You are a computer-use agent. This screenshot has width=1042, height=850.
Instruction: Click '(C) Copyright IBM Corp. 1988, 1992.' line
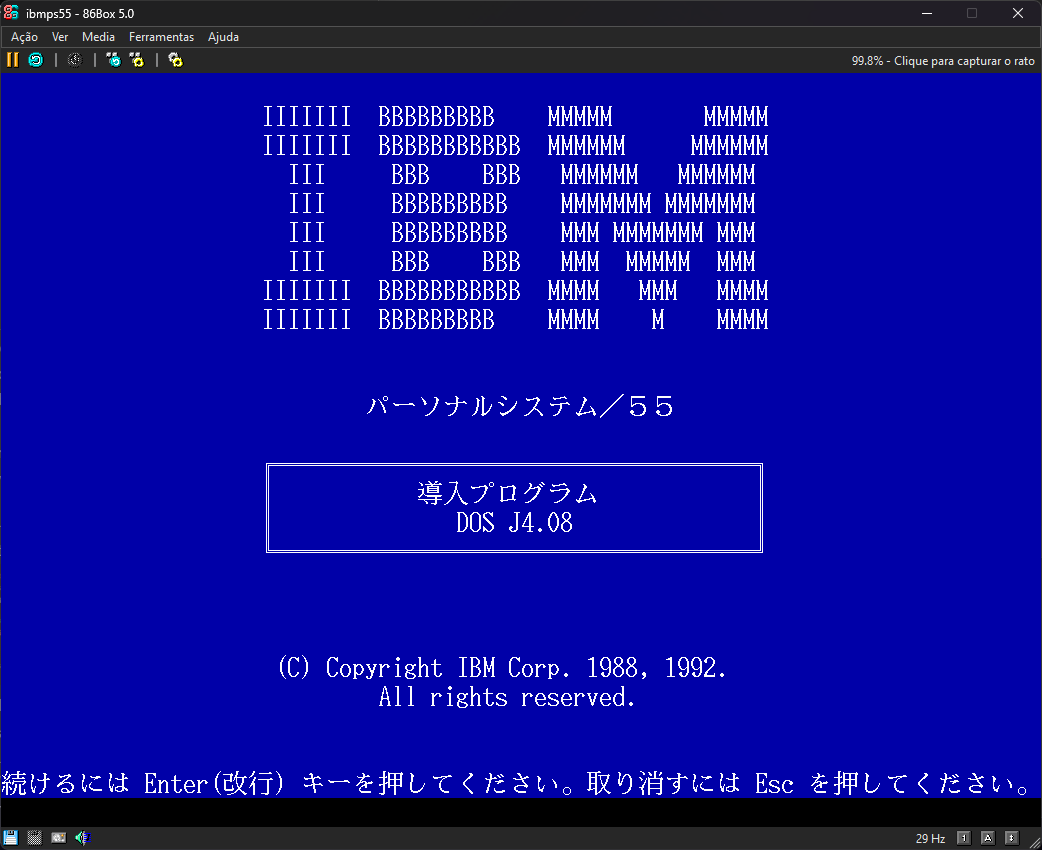point(502,668)
